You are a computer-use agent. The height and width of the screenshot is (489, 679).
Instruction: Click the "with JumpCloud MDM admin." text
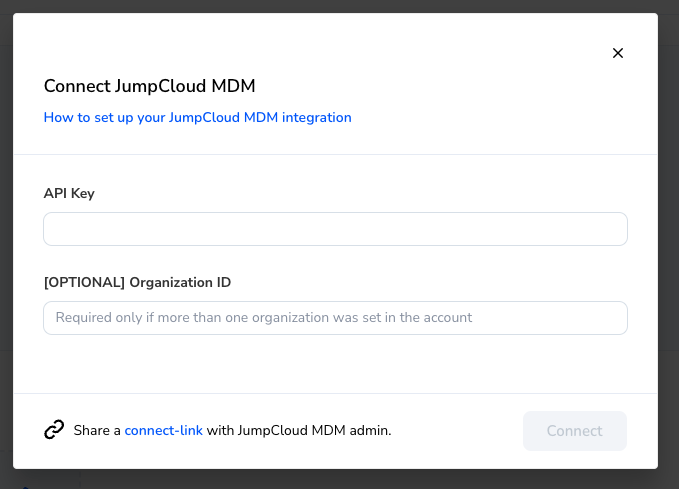[299, 431]
